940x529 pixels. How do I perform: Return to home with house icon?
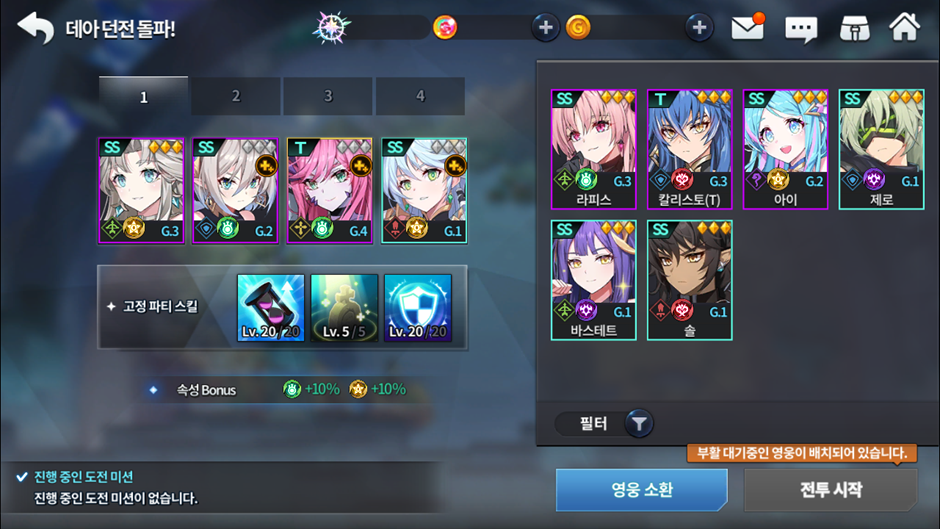(904, 27)
